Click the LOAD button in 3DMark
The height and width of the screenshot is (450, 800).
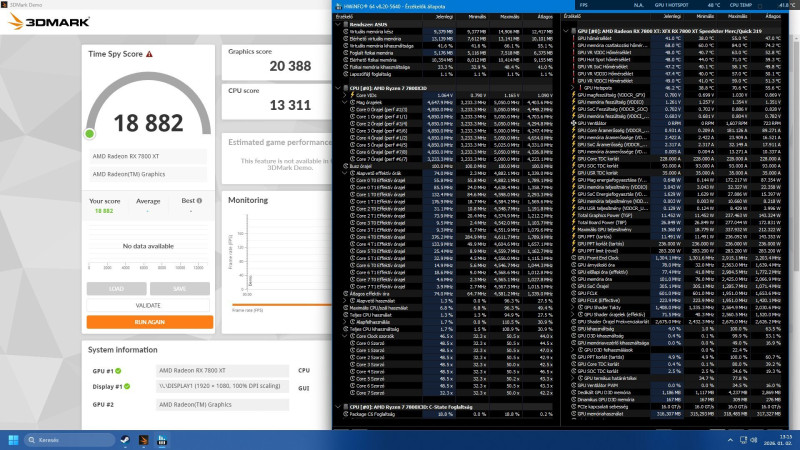tap(116, 289)
